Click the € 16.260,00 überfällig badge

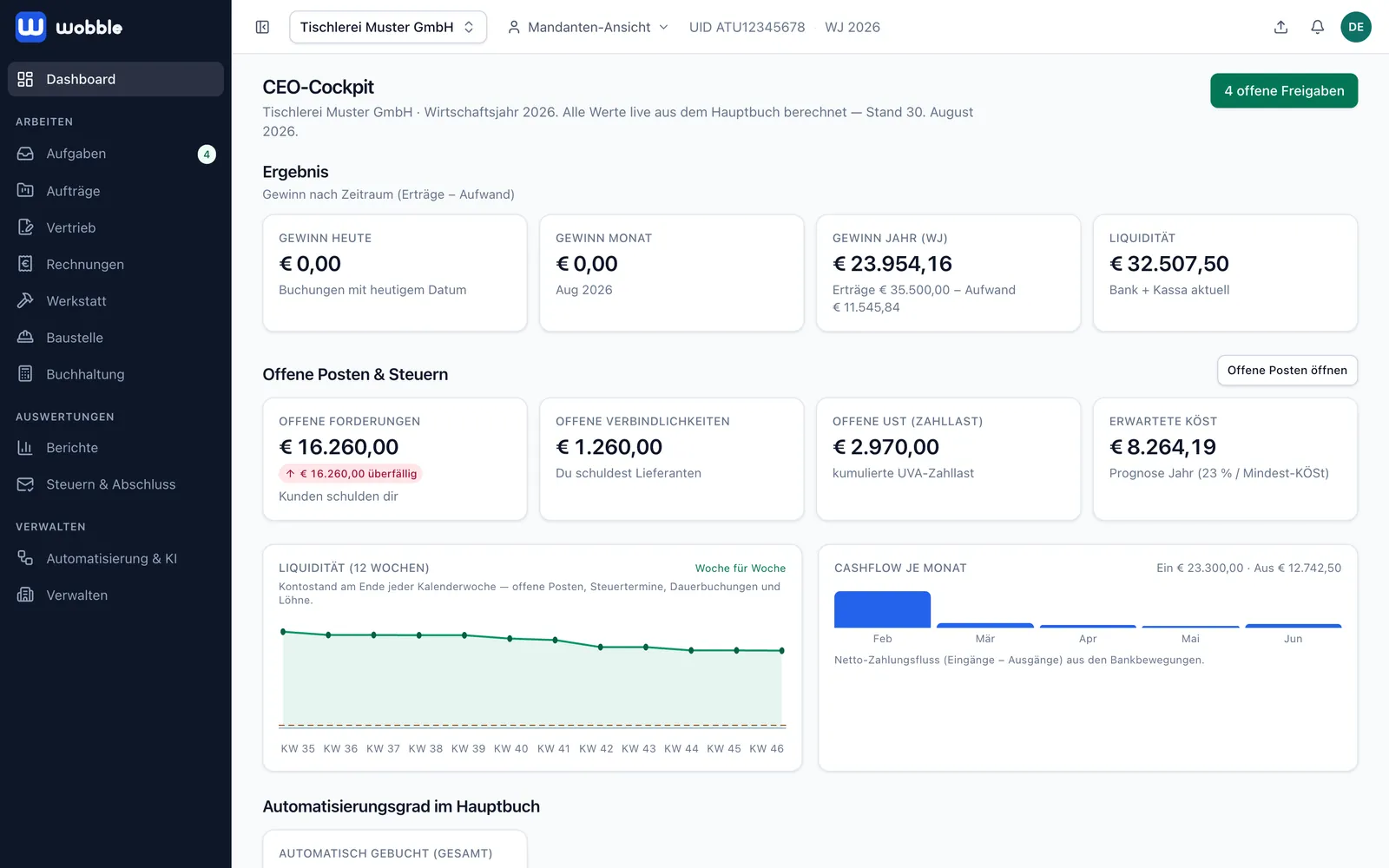(x=350, y=474)
